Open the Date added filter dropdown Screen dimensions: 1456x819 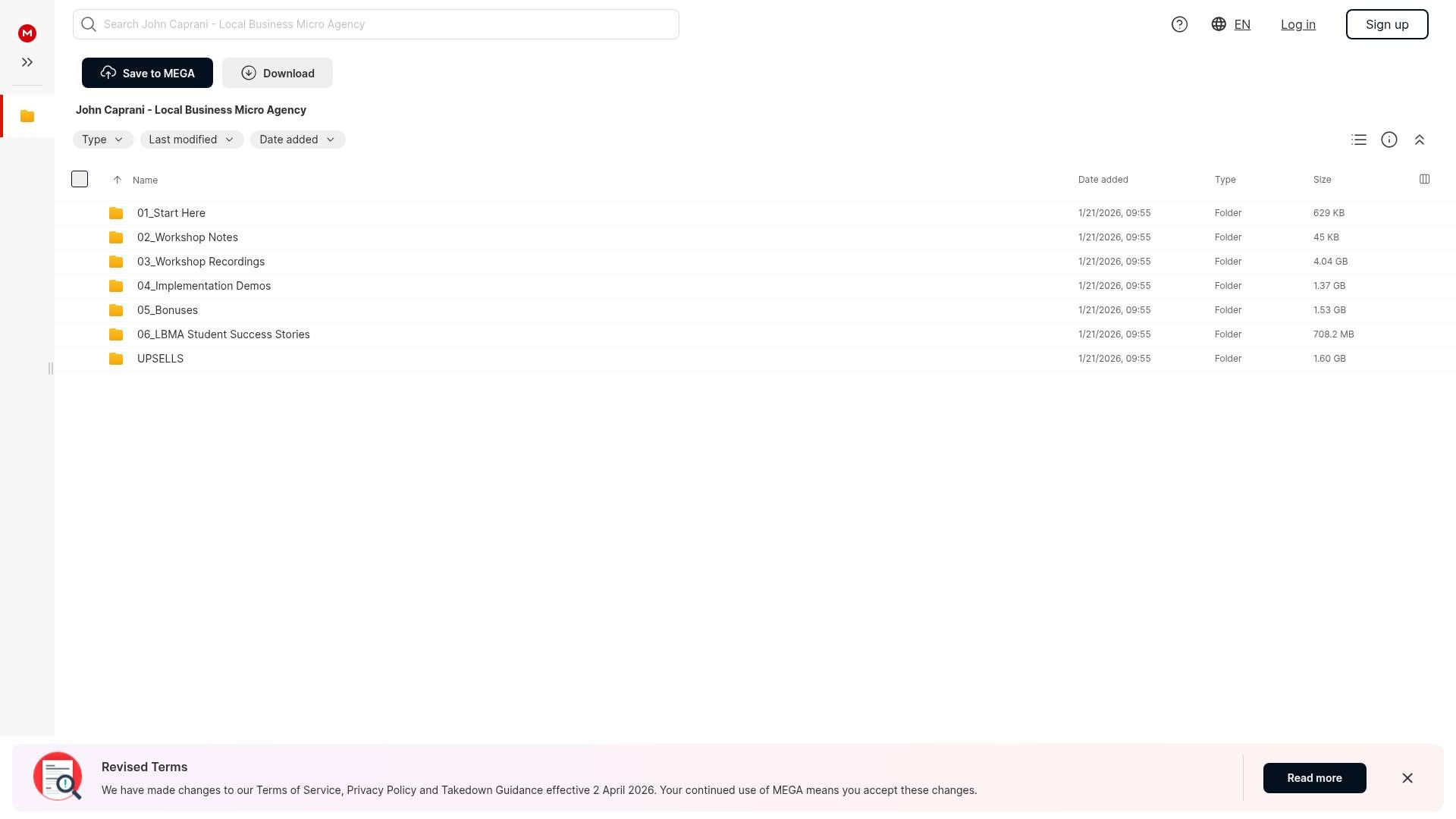(297, 140)
